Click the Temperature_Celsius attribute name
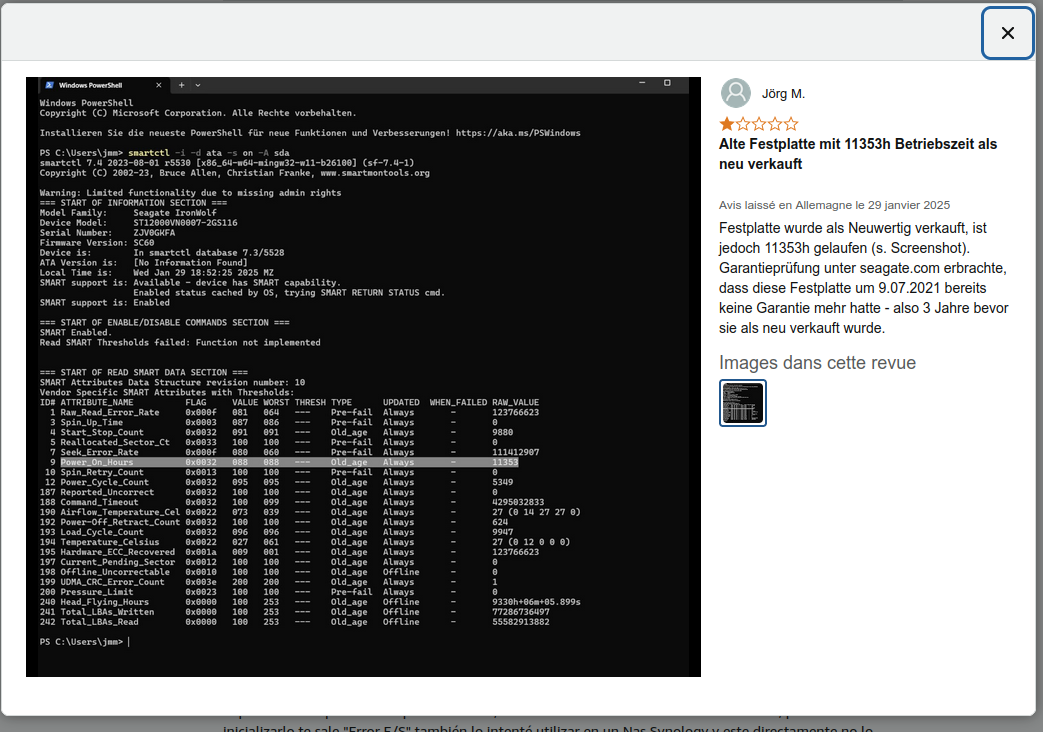 point(110,542)
